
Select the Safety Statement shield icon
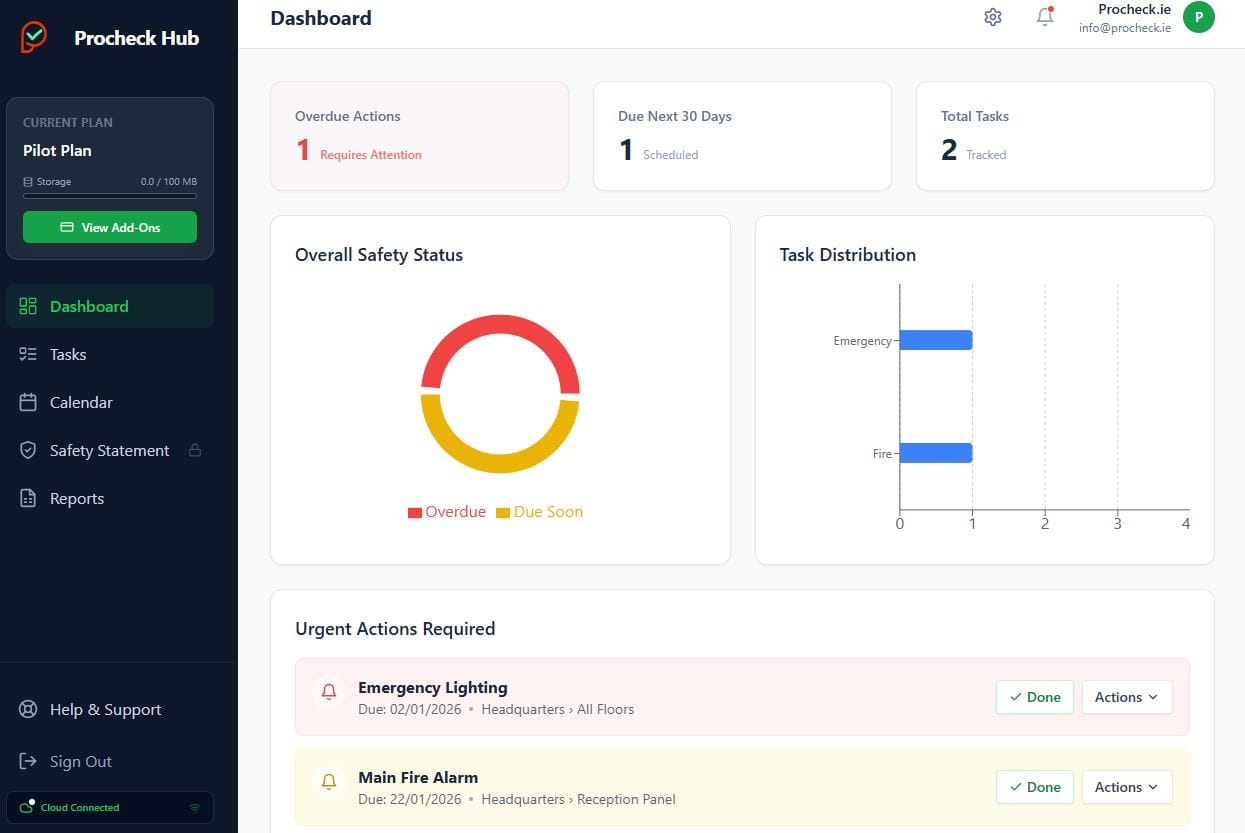tap(28, 450)
